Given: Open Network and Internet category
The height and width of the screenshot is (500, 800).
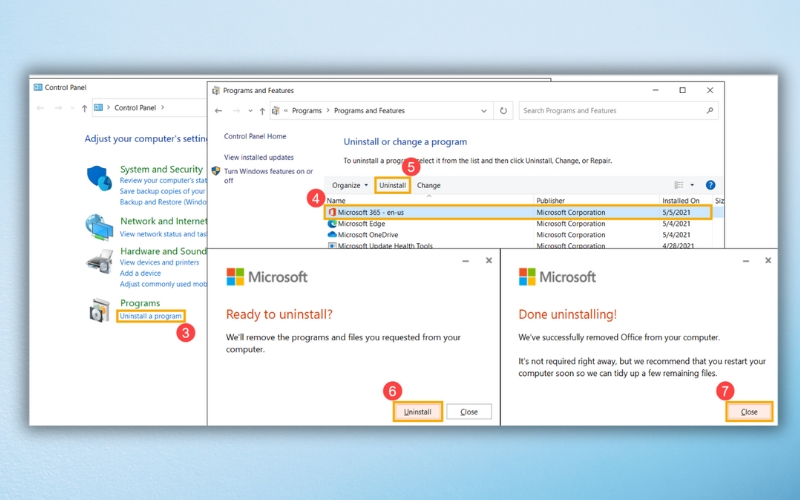Looking at the screenshot, I should 163,221.
